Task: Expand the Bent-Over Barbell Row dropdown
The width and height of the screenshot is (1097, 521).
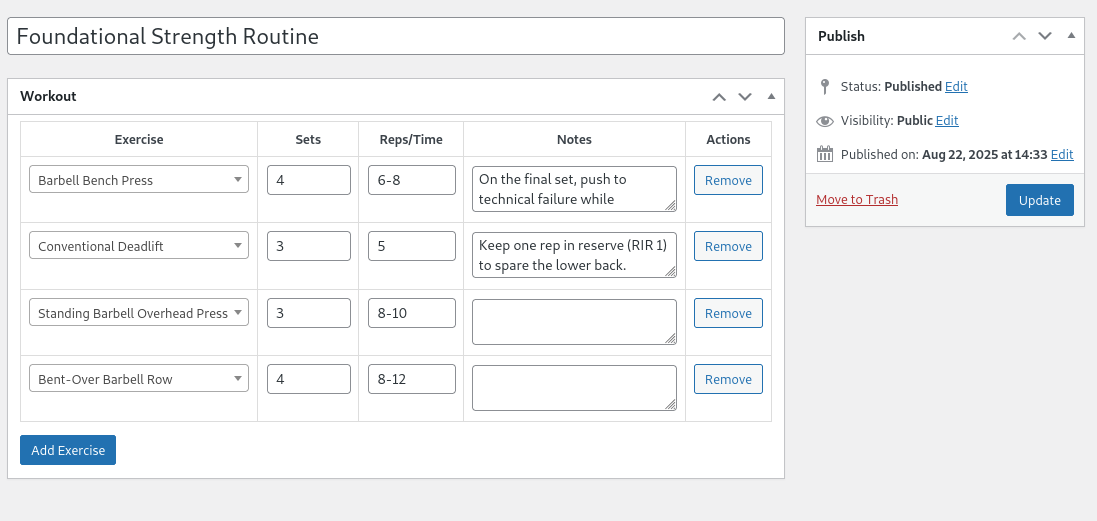Action: coord(139,379)
